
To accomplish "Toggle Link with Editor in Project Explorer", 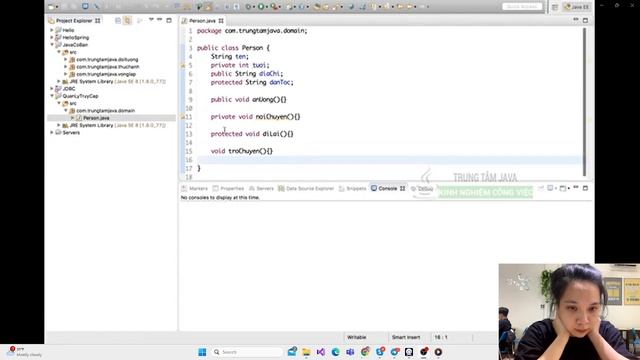I will (x=127, y=20).
